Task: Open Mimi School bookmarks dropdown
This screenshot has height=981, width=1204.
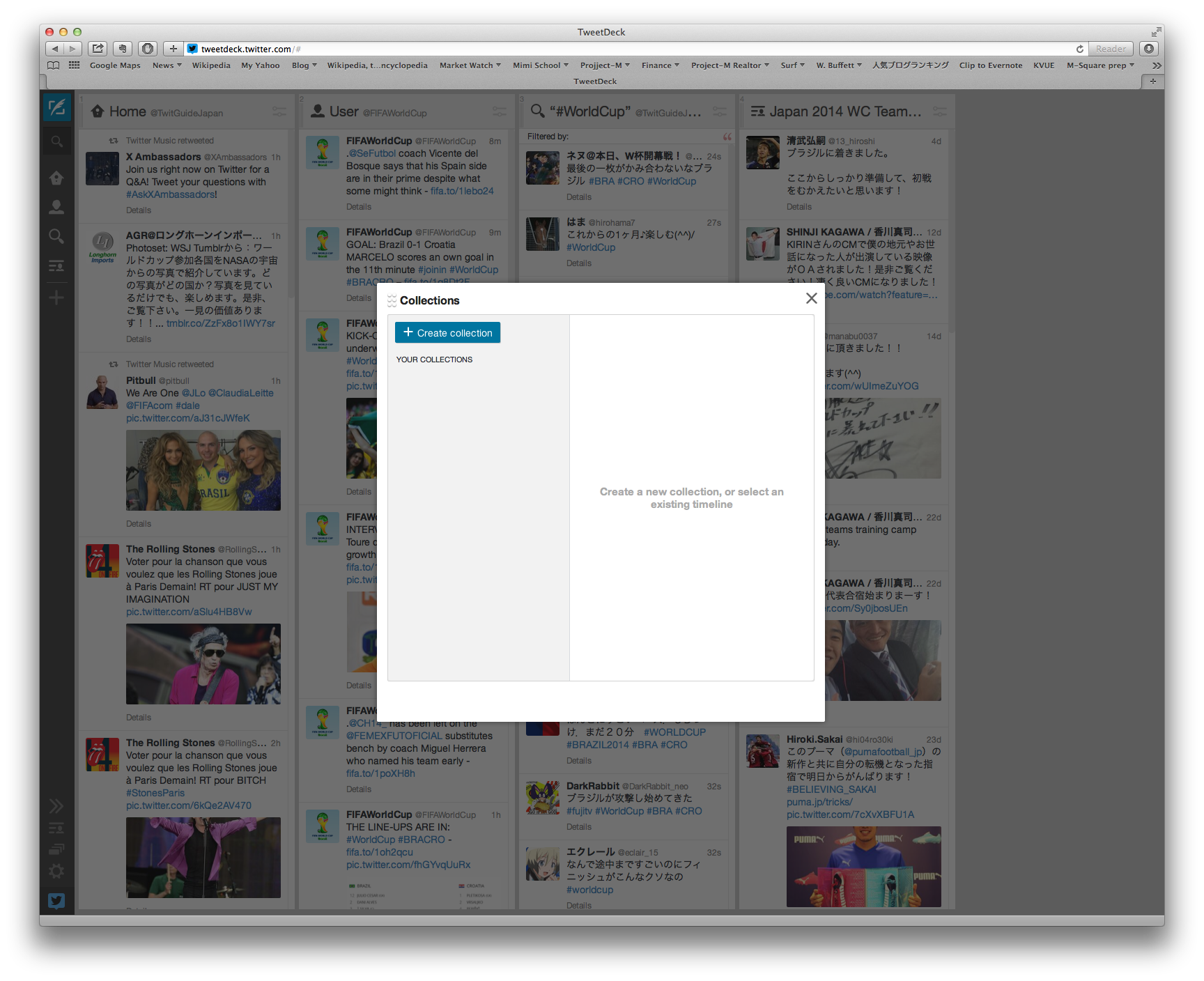Action: pyautogui.click(x=540, y=65)
